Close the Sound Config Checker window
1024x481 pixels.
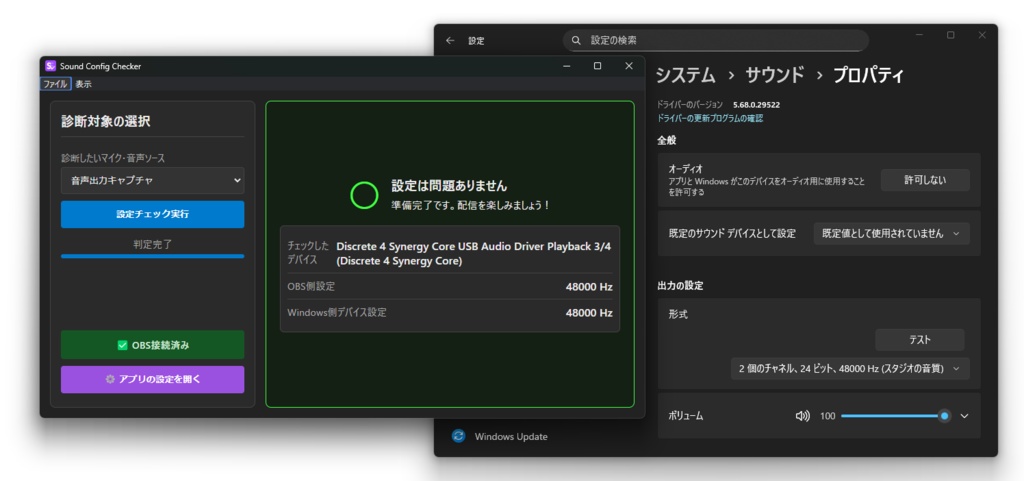(x=629, y=66)
